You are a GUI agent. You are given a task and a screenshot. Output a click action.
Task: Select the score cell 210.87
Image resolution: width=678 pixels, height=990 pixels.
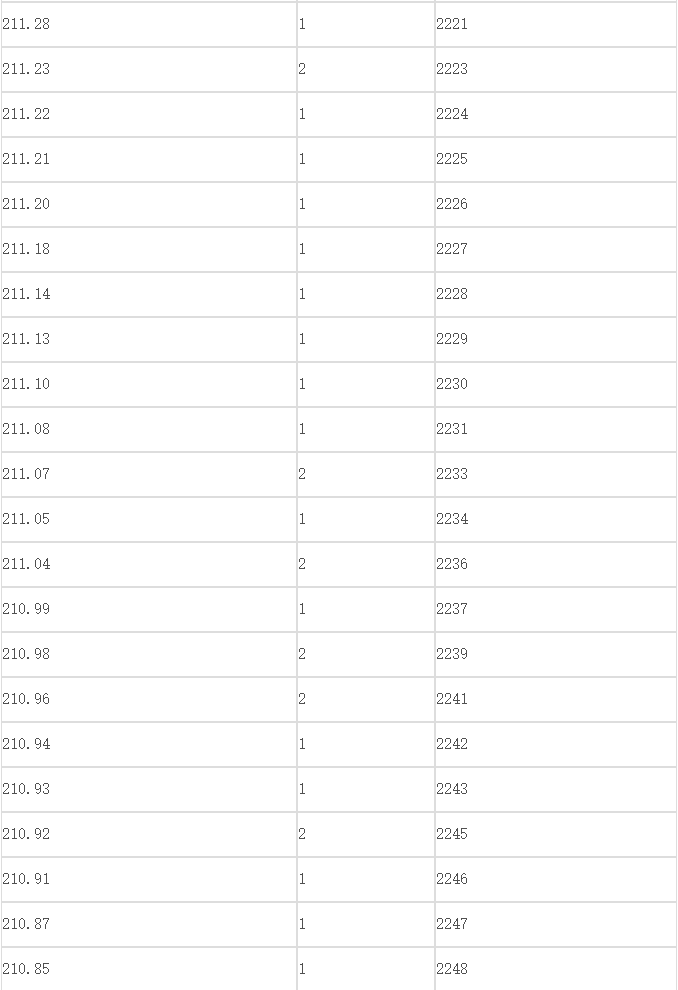pos(149,924)
